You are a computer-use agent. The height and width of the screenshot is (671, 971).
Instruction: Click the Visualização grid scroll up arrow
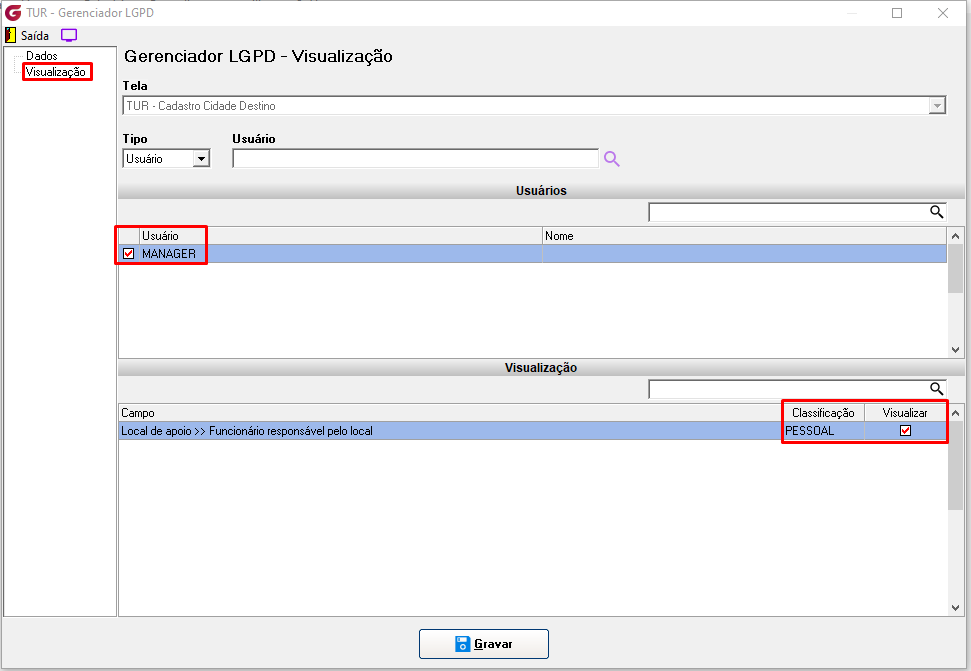point(955,413)
